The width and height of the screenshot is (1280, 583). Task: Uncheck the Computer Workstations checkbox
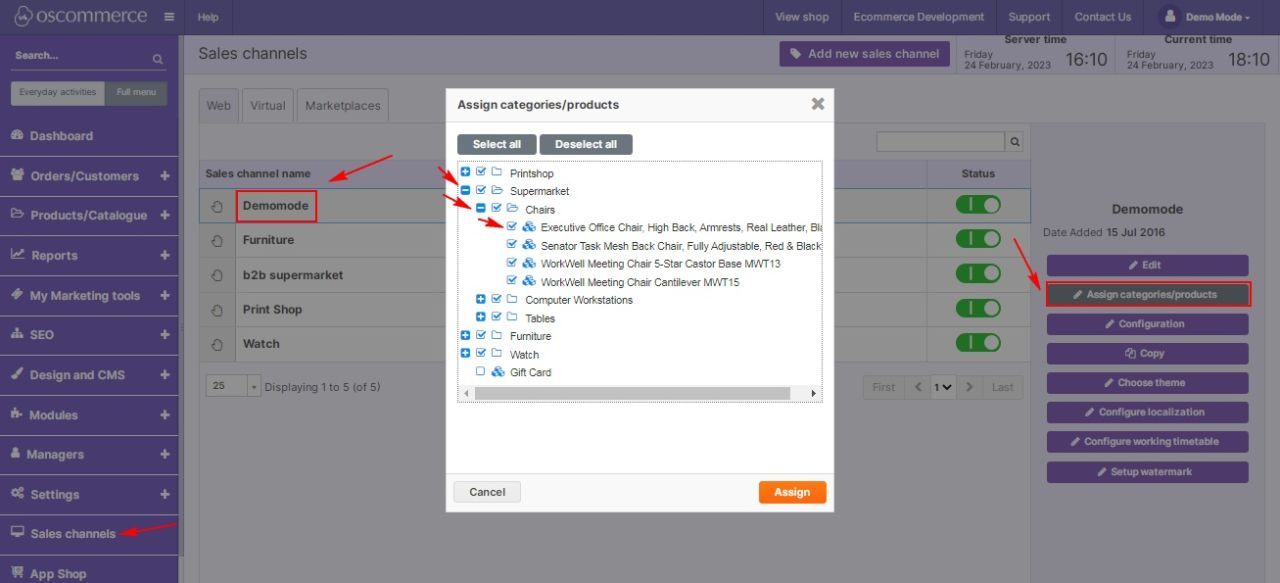tap(497, 299)
